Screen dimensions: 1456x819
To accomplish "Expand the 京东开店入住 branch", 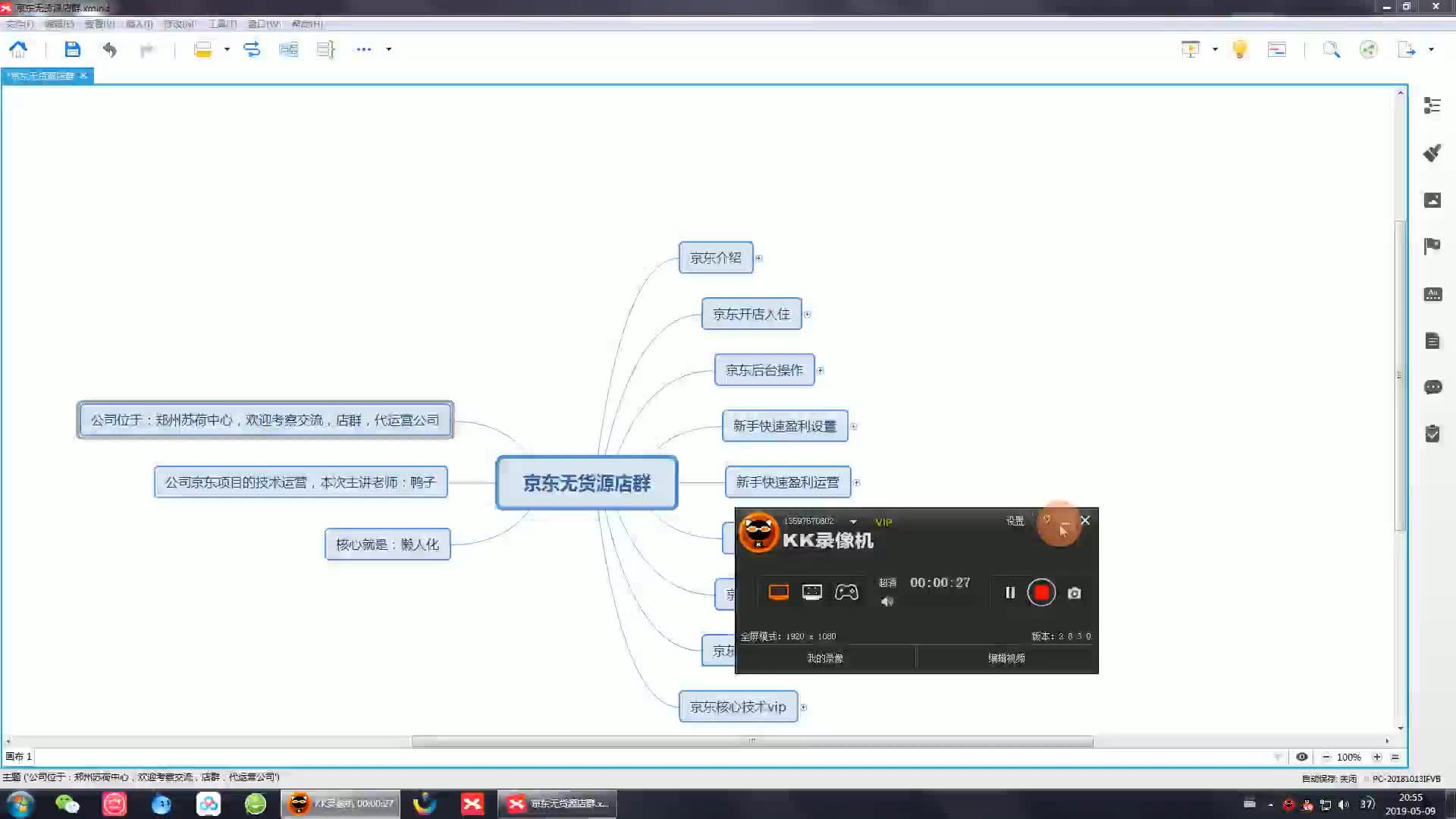I will coord(807,315).
